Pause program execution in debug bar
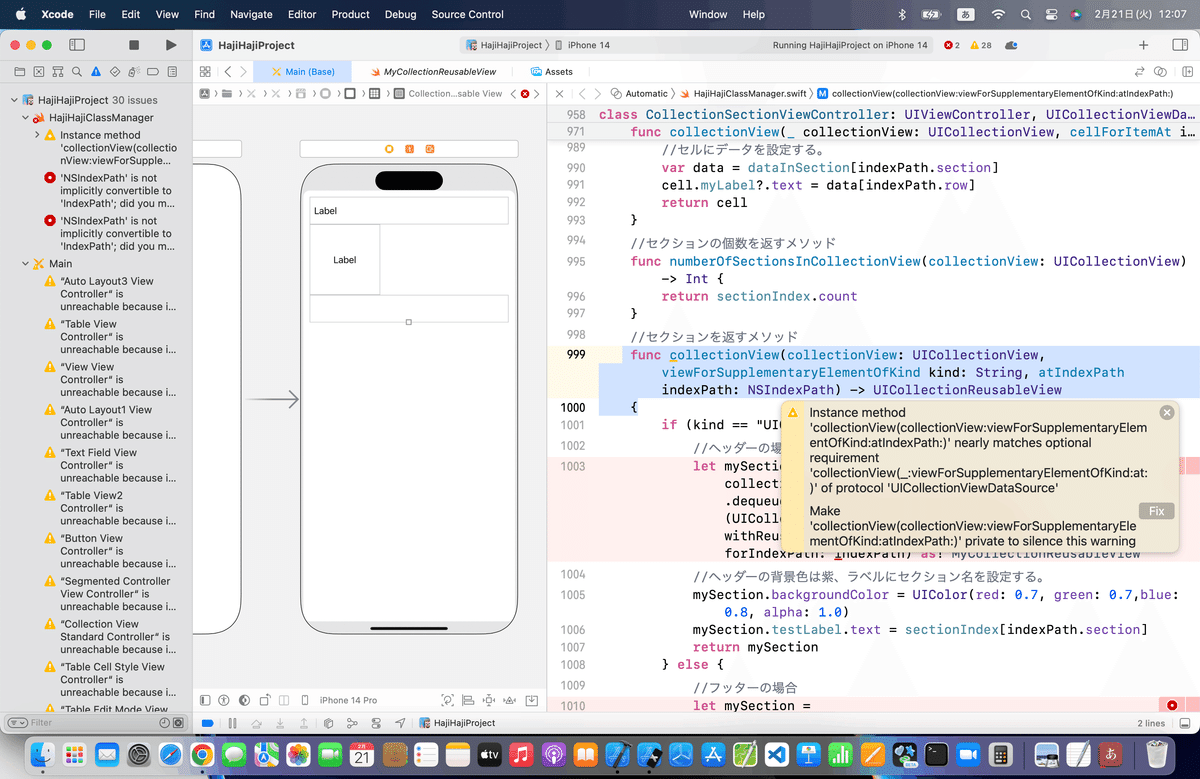Screen dimensions: 1200x779 coord(232,722)
